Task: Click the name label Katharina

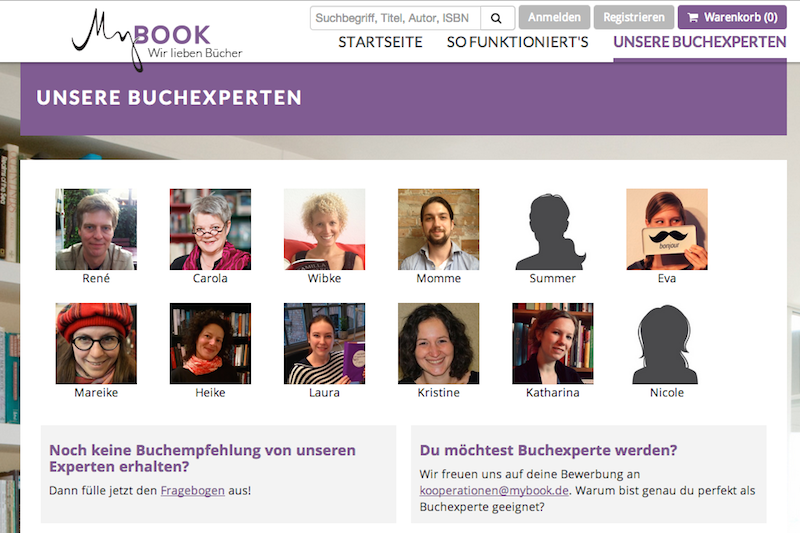Action: (x=553, y=393)
